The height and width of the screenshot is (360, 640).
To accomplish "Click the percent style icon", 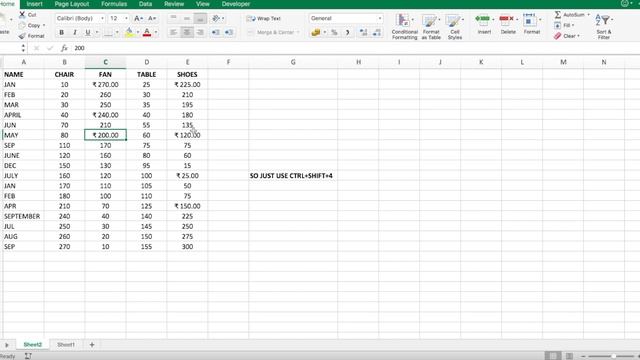I will [x=334, y=32].
